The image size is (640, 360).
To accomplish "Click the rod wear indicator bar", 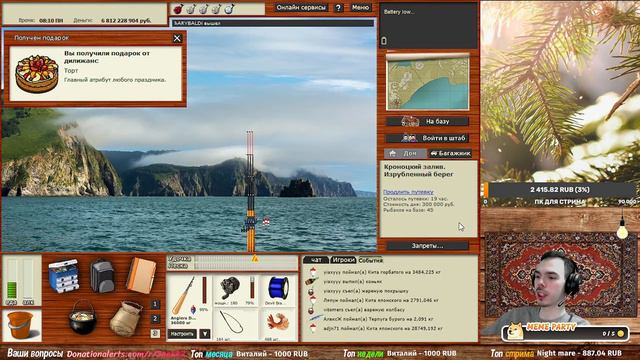I will [204, 290].
